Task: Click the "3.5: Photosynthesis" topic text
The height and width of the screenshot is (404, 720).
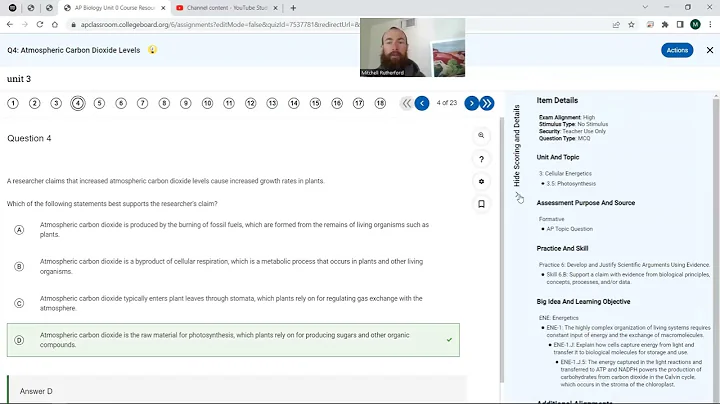Action: [x=571, y=184]
